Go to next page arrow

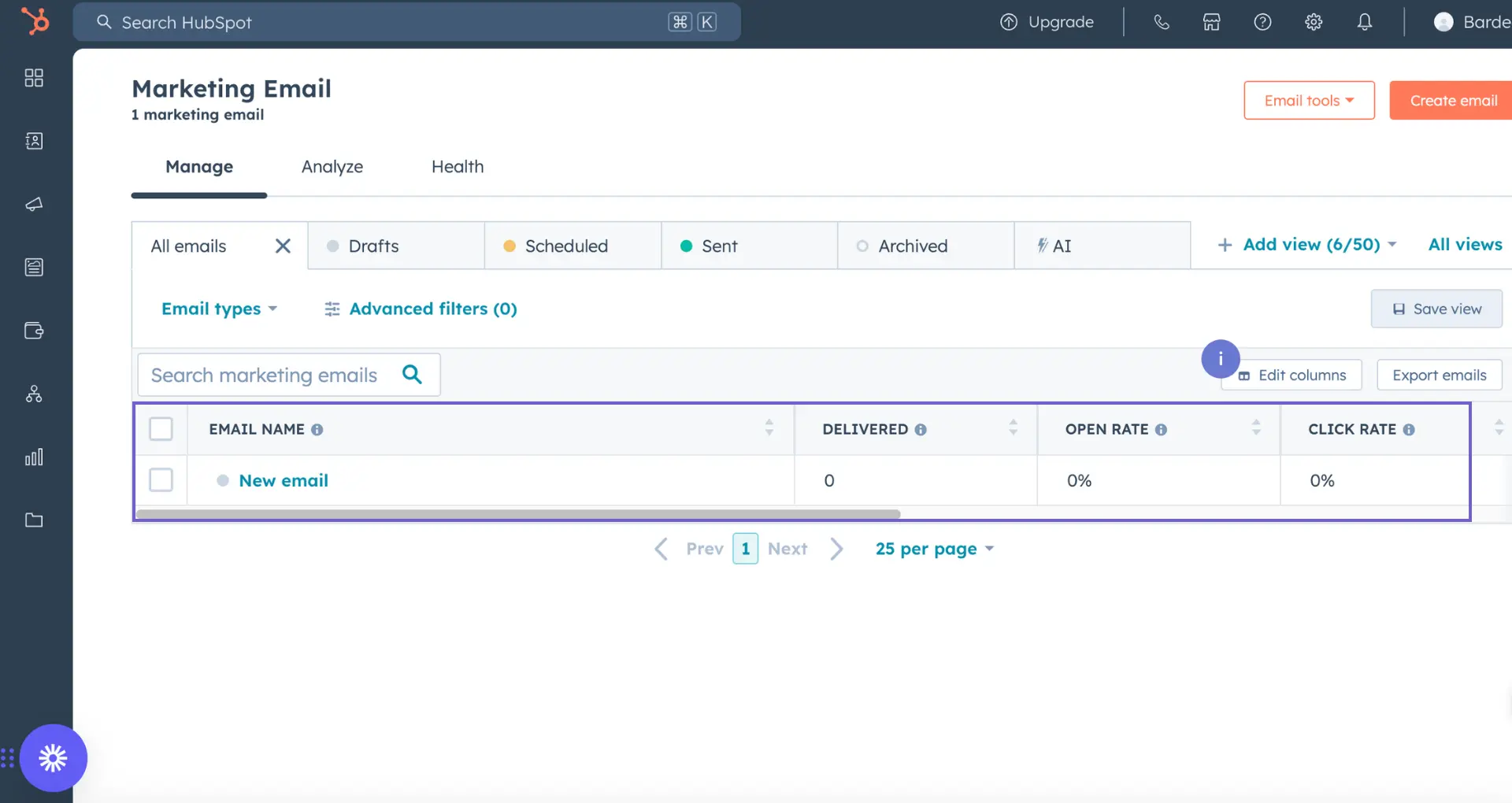(836, 549)
